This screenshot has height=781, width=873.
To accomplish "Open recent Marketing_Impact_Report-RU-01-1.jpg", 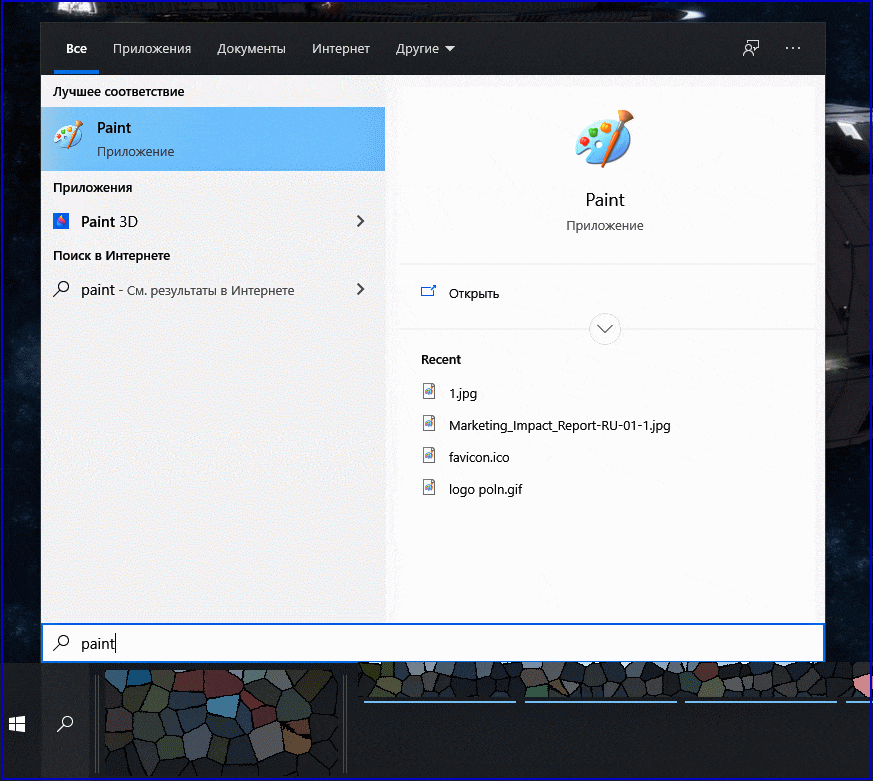I will point(560,425).
